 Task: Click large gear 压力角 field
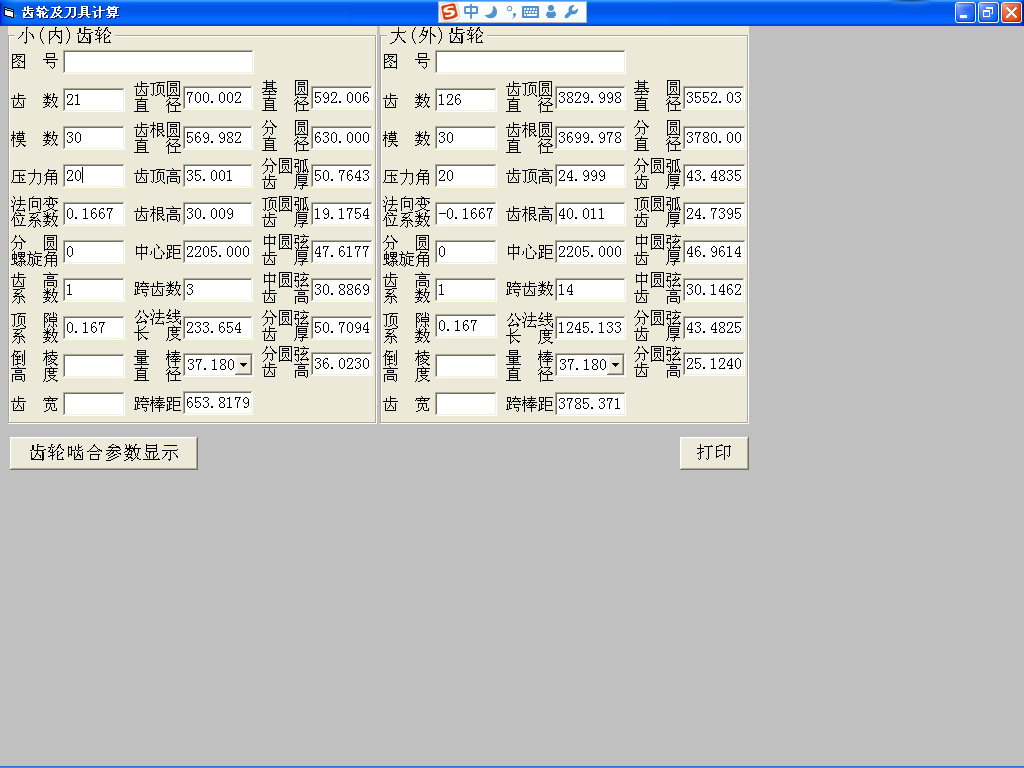click(466, 176)
